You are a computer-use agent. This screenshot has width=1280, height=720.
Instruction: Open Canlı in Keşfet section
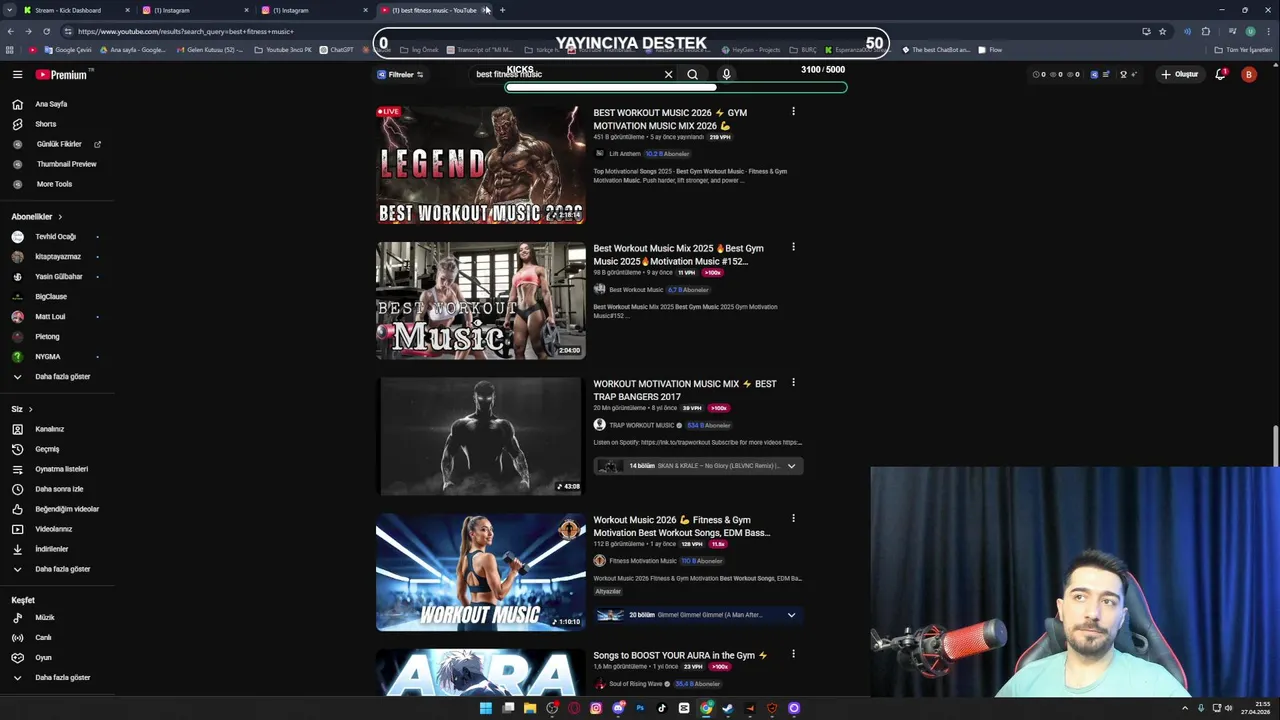click(43, 638)
